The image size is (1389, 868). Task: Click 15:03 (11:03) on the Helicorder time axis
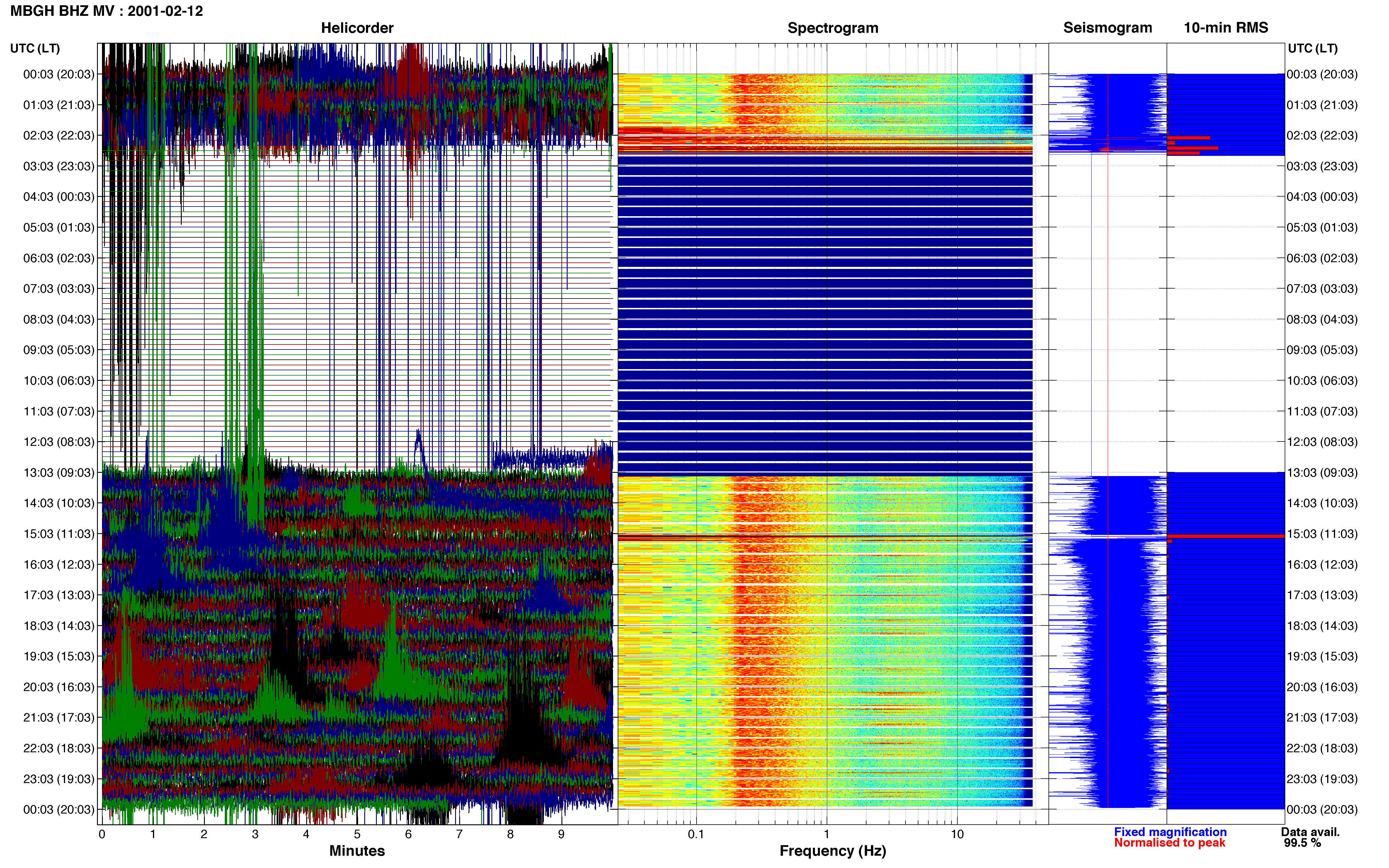coord(59,534)
